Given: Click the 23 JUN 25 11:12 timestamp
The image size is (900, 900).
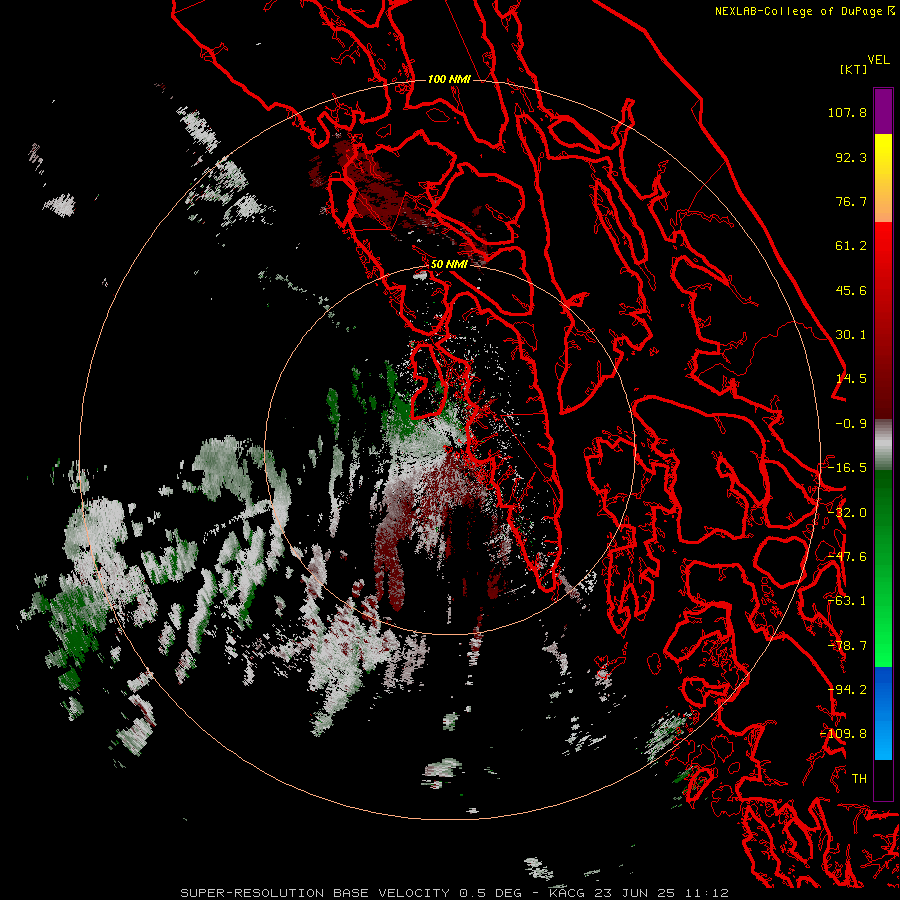Looking at the screenshot, I should point(660,893).
